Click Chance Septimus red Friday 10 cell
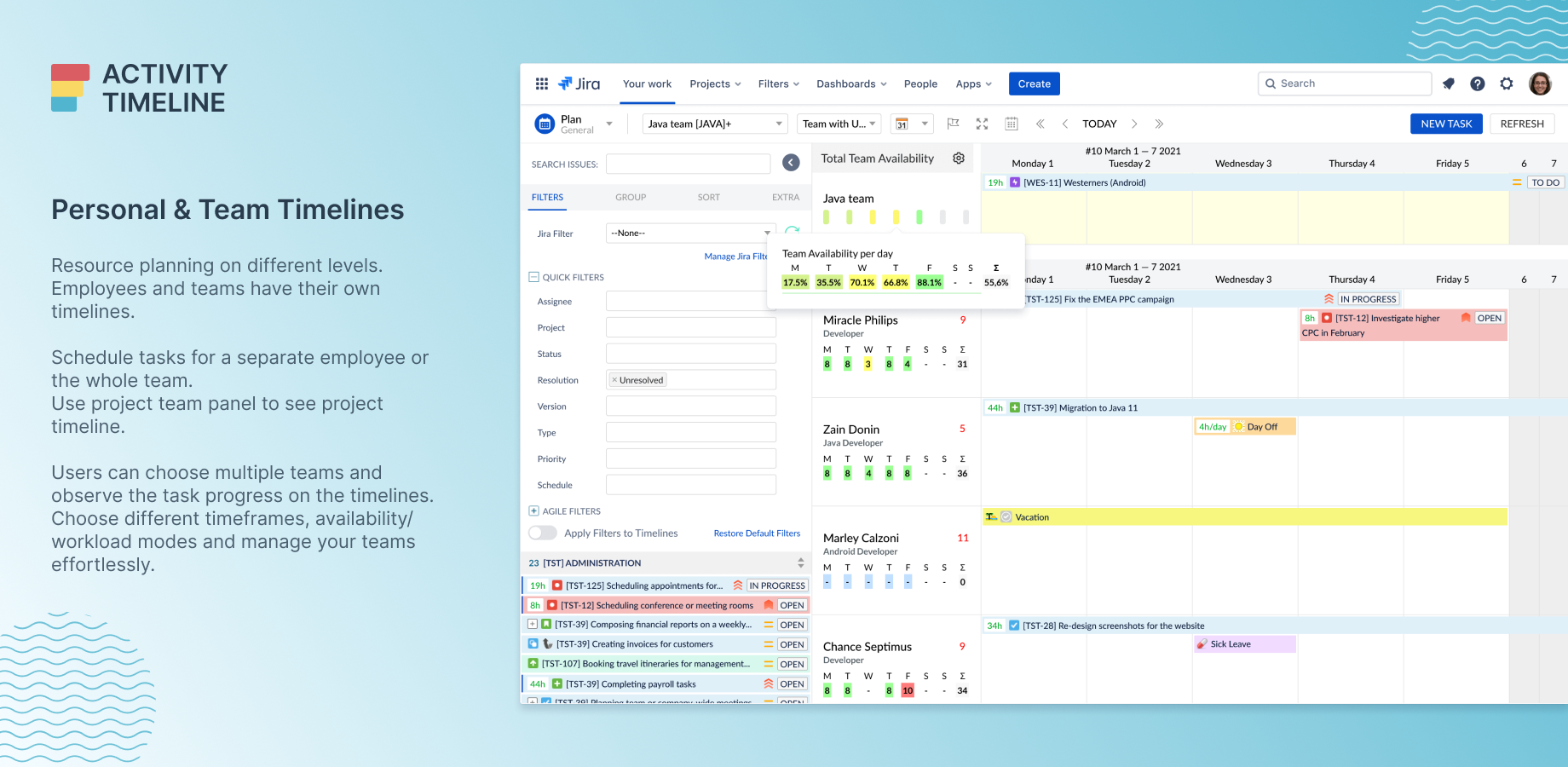This screenshot has width=1568, height=767. pos(908,690)
